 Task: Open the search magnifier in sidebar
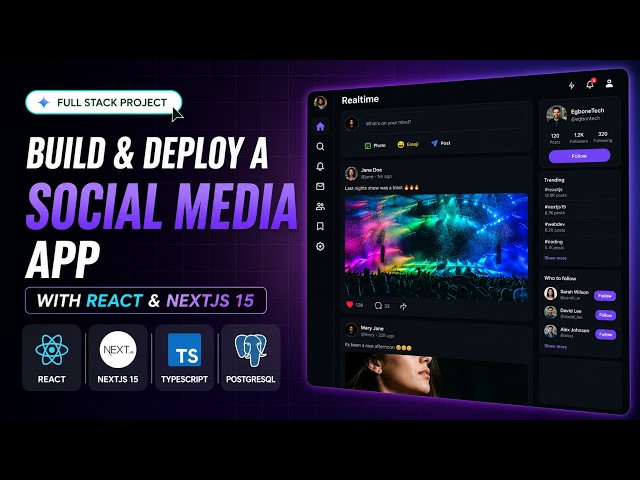pyautogui.click(x=320, y=147)
